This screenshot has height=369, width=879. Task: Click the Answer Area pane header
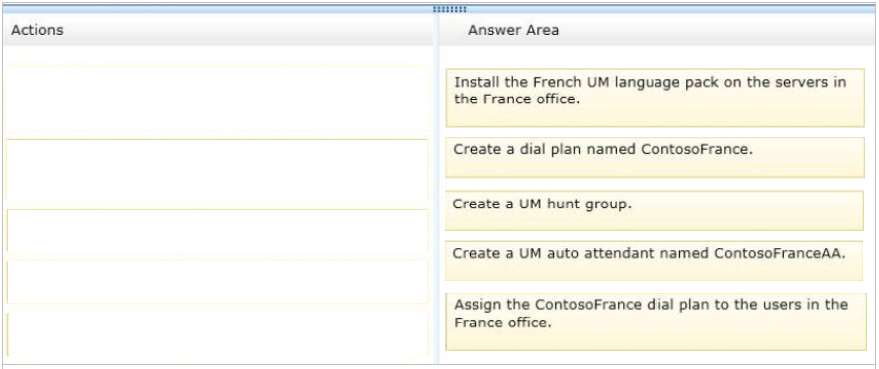coord(658,30)
